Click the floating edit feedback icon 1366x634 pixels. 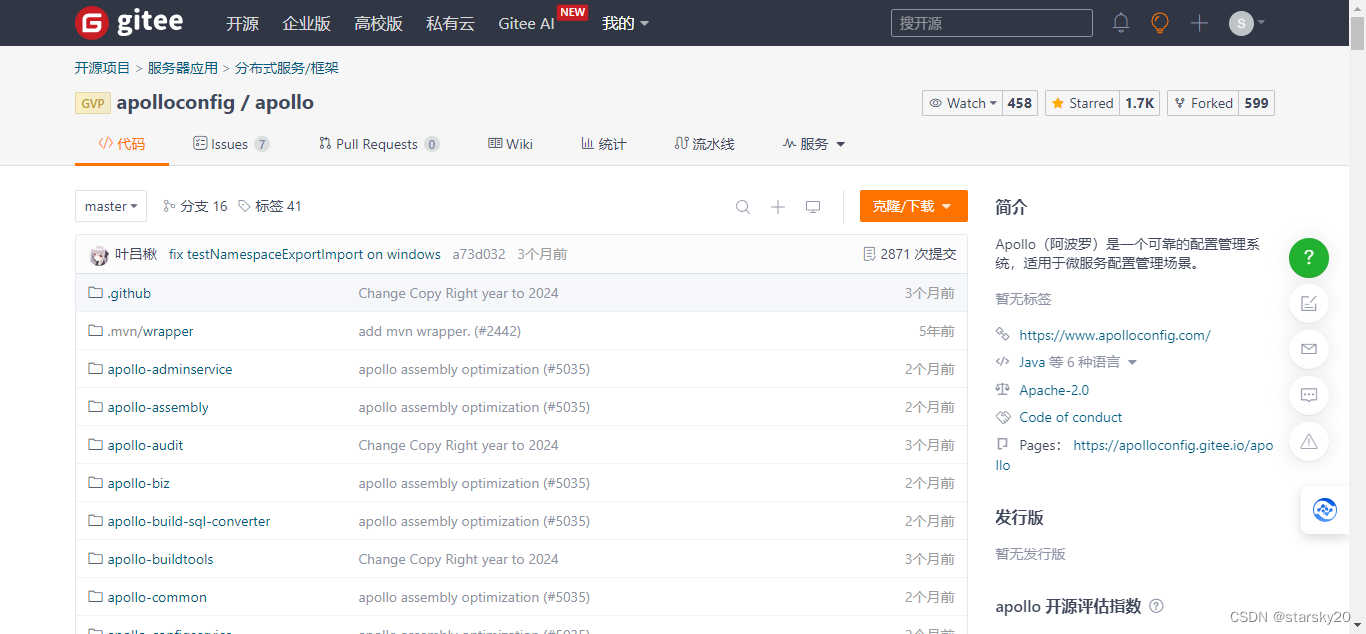[x=1309, y=303]
